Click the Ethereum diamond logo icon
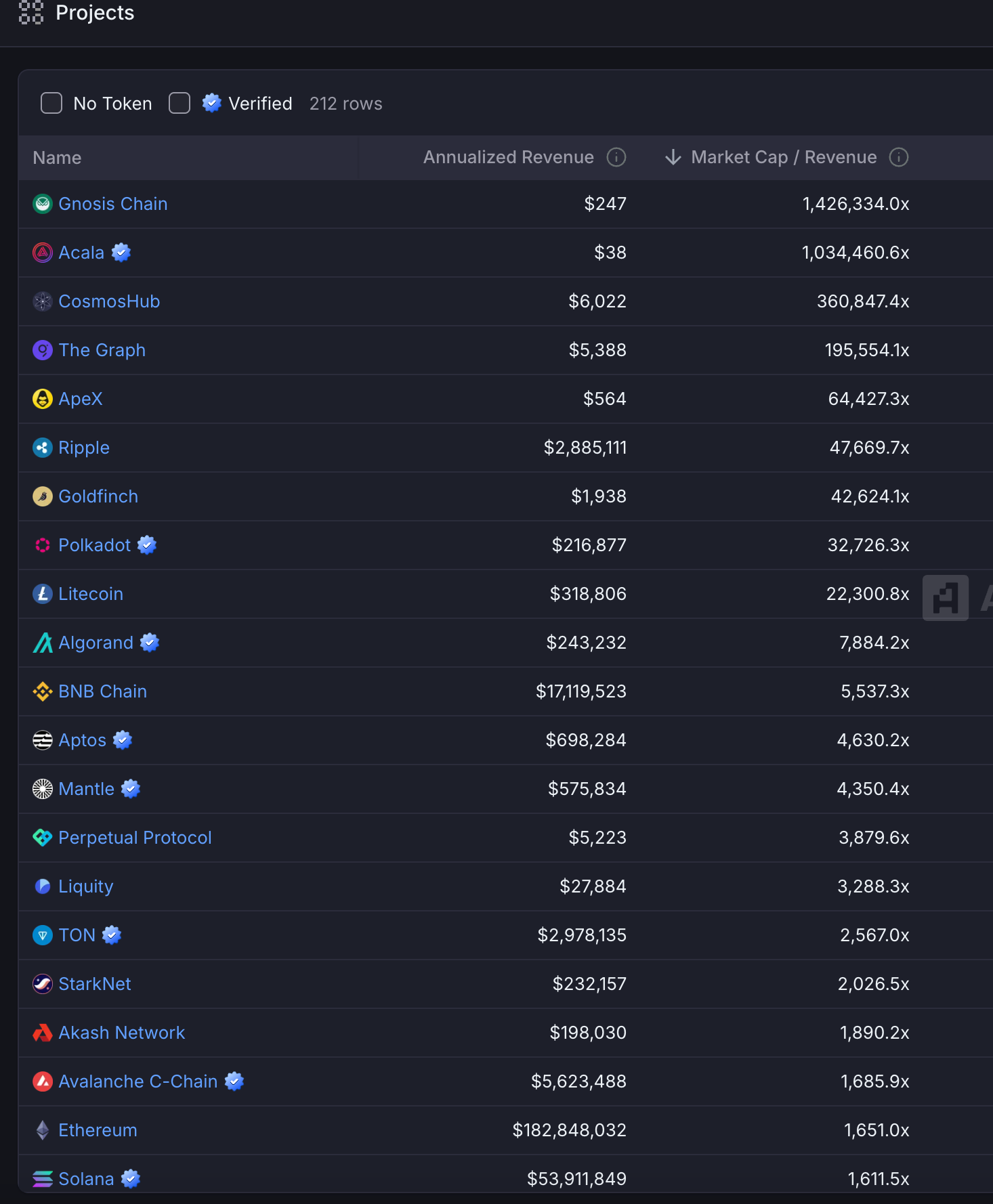Viewport: 993px width, 1204px height. (x=43, y=1130)
